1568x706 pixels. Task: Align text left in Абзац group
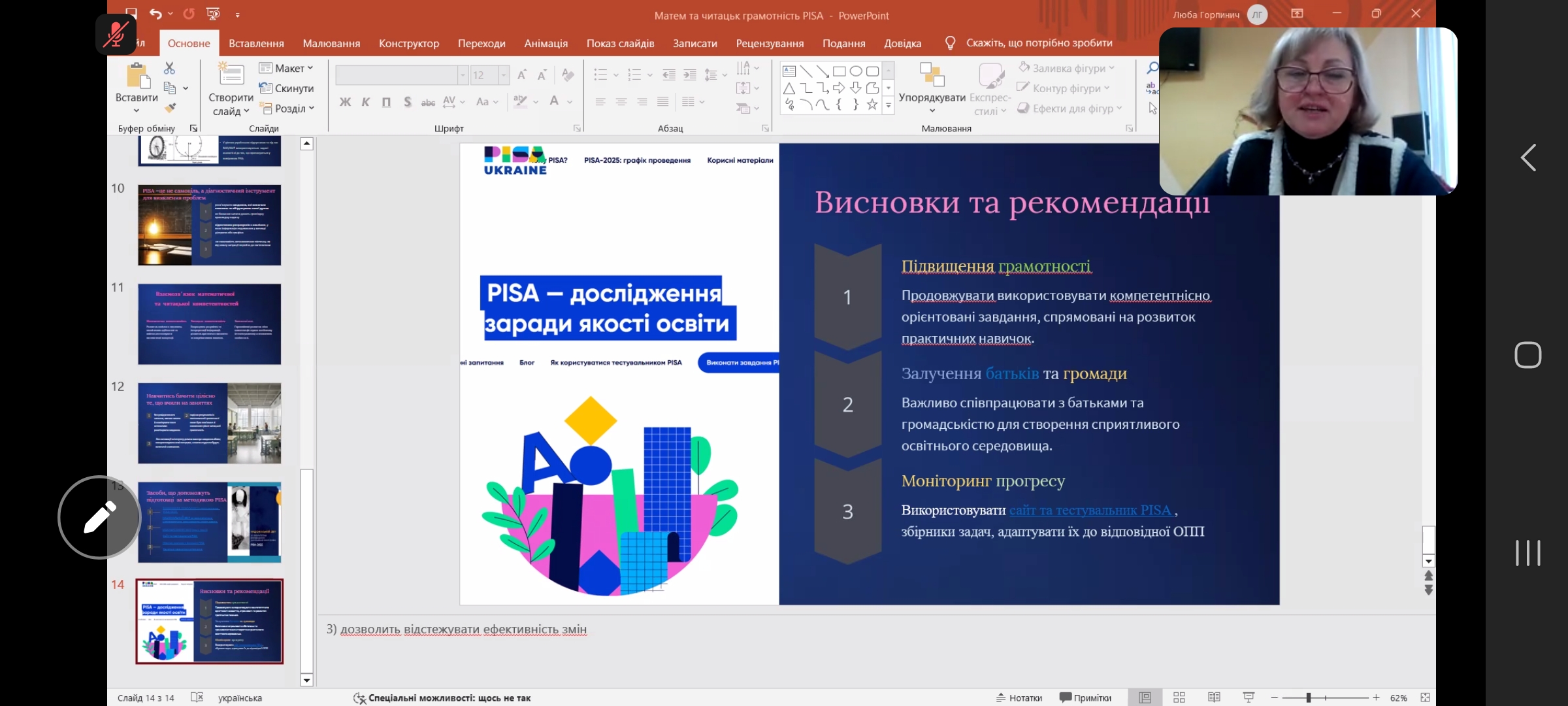(x=600, y=102)
